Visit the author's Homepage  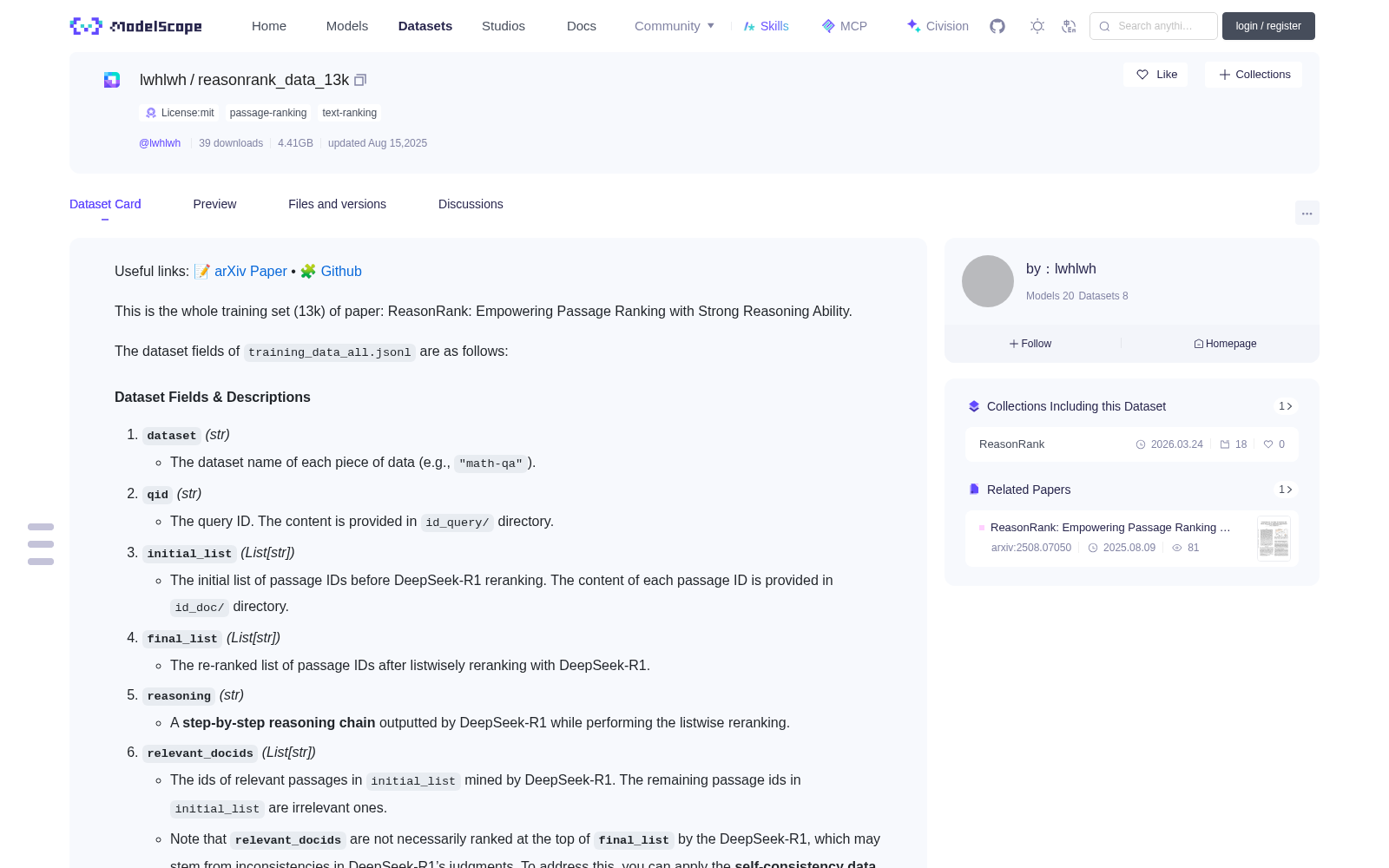coord(1225,344)
